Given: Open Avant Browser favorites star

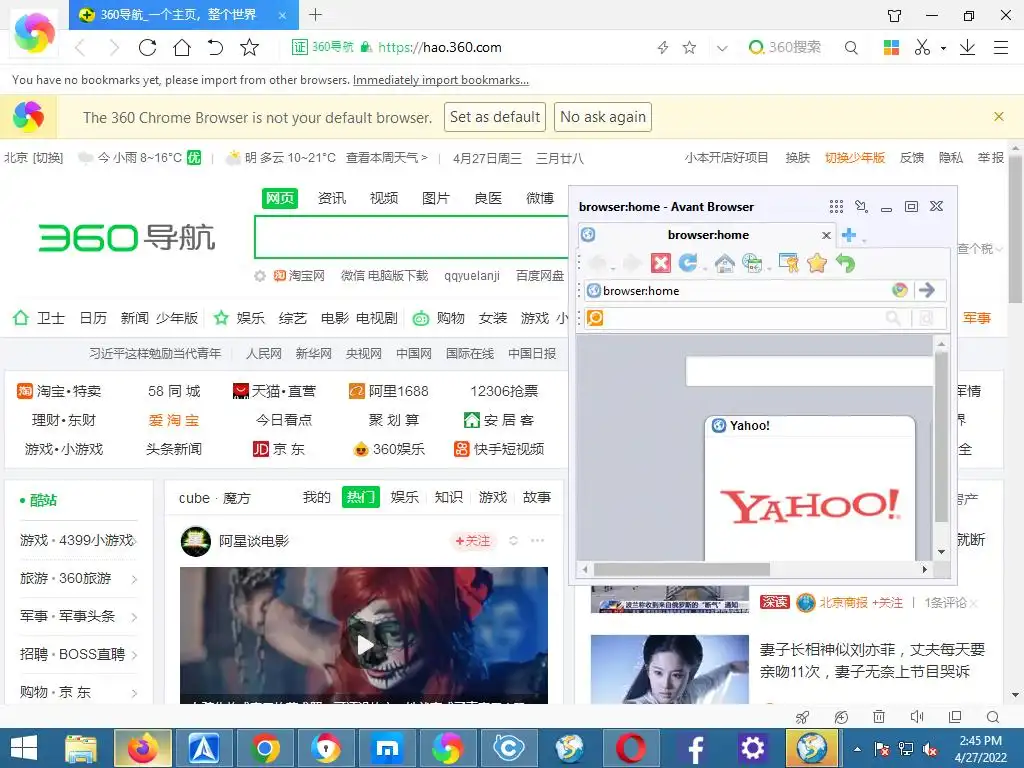Looking at the screenshot, I should click(817, 263).
